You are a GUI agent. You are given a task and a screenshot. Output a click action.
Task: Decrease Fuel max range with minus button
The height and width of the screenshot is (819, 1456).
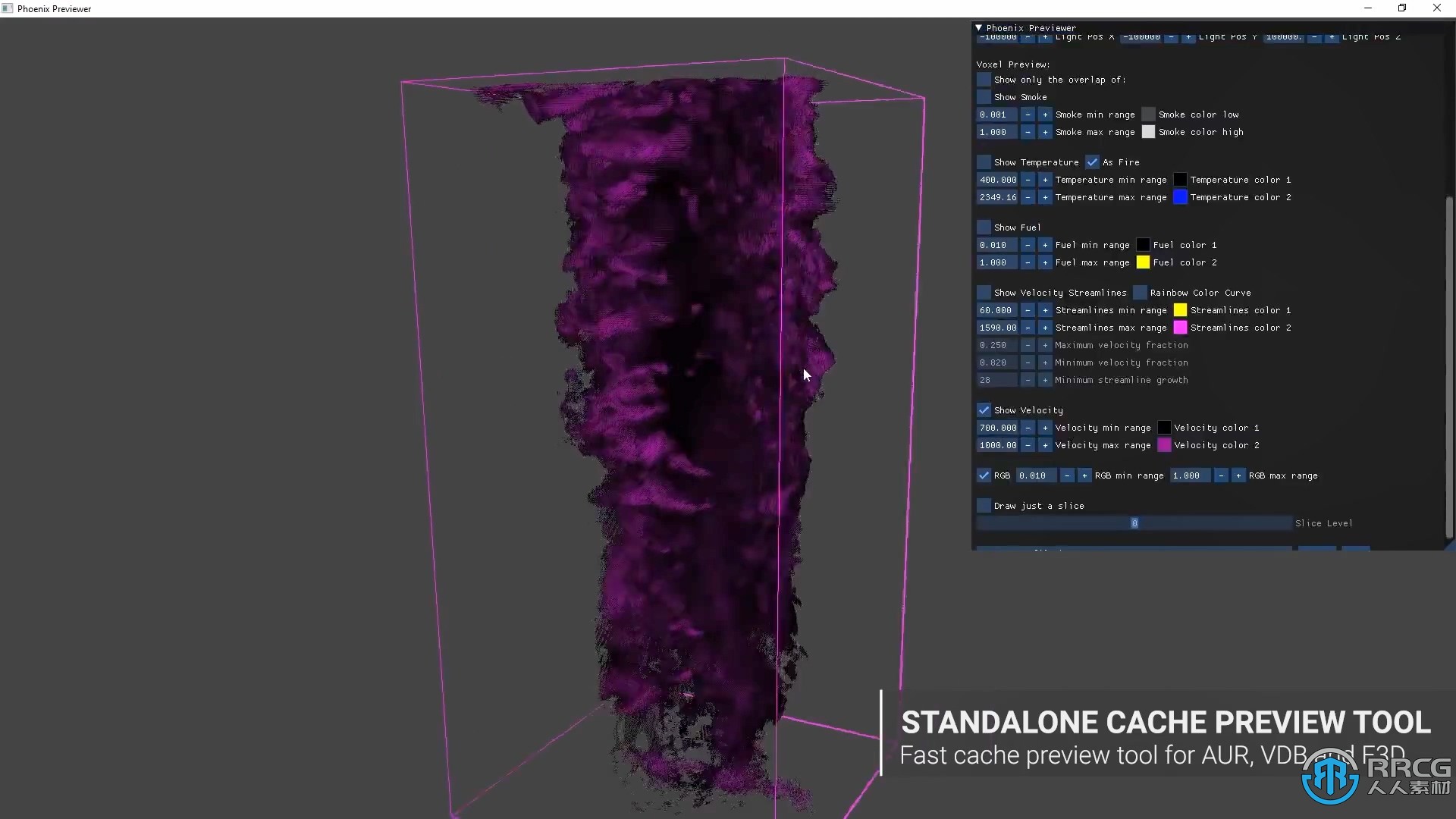pos(1028,262)
